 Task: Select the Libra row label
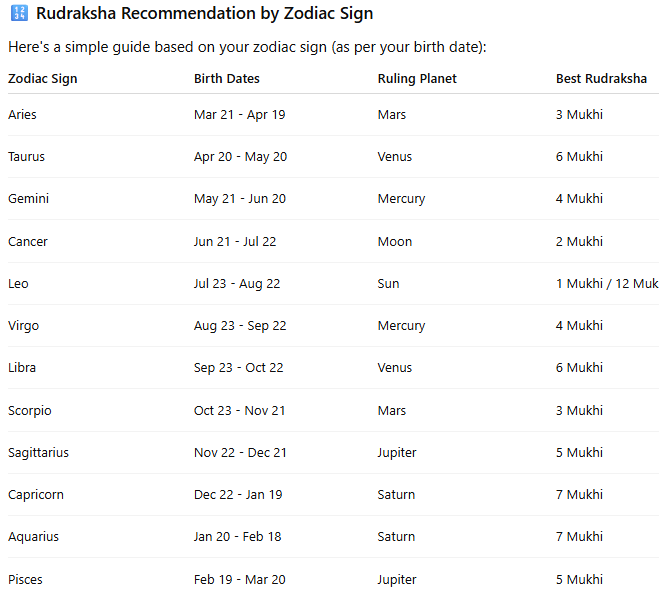point(22,368)
